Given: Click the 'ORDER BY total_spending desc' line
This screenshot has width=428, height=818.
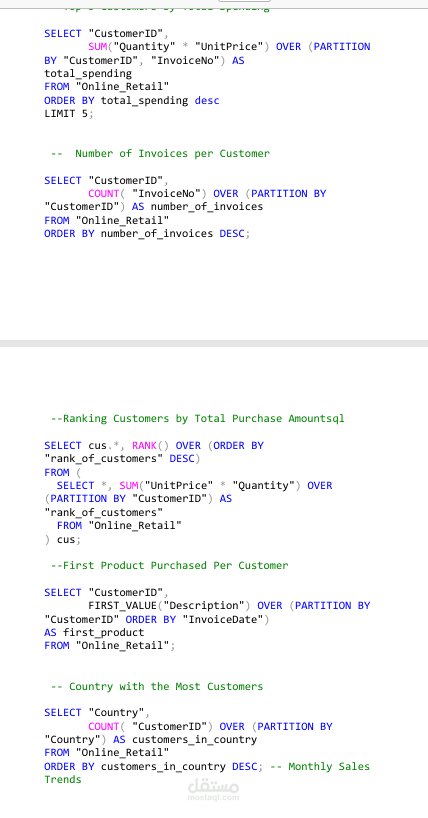Looking at the screenshot, I should pyautogui.click(x=132, y=100).
